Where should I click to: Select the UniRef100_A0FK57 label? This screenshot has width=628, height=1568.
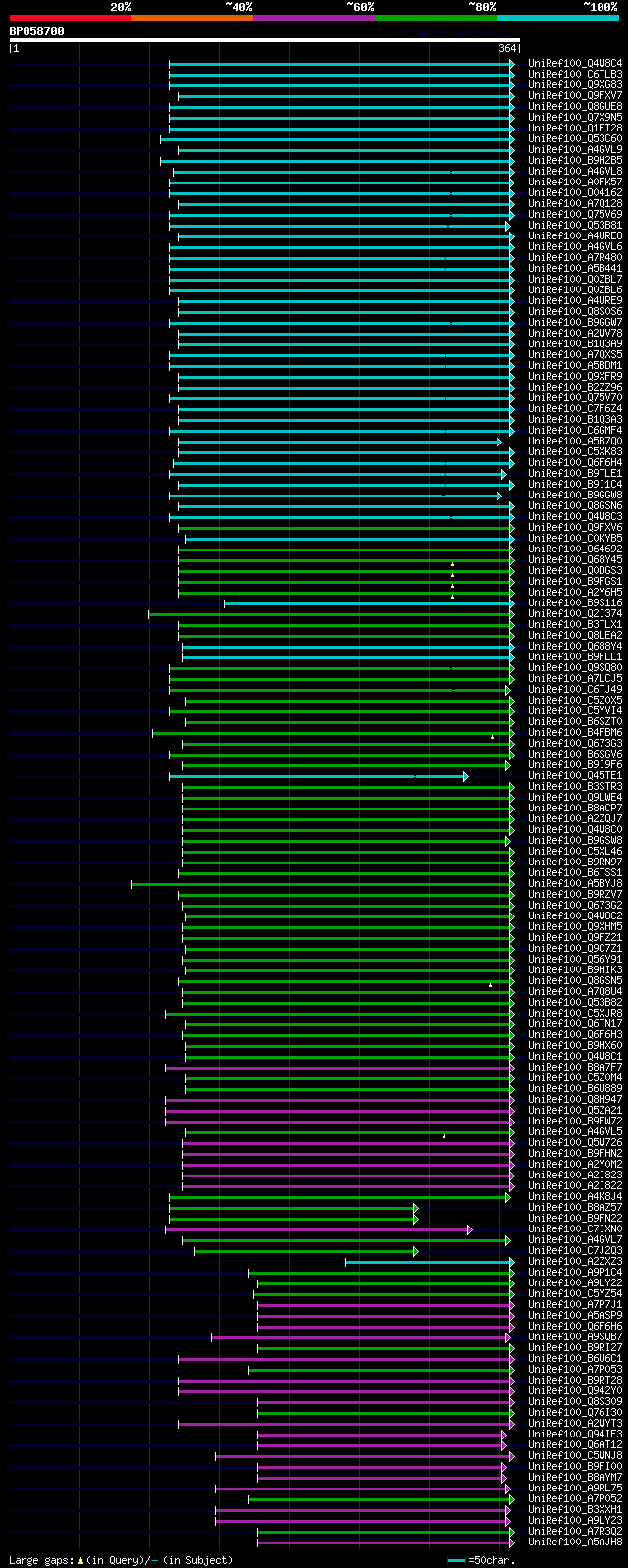(575, 182)
